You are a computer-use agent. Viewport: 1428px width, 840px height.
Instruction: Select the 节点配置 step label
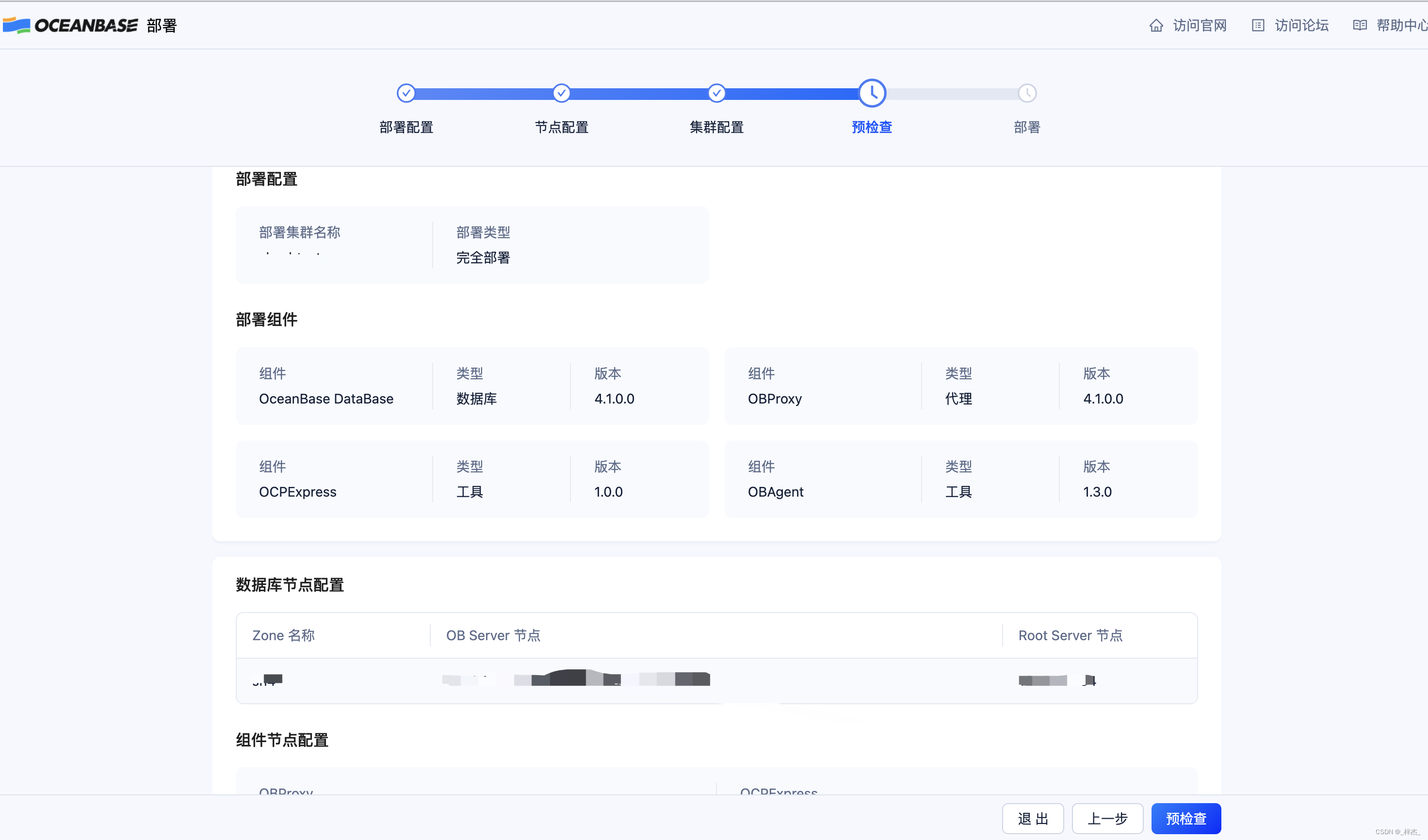[x=562, y=128]
